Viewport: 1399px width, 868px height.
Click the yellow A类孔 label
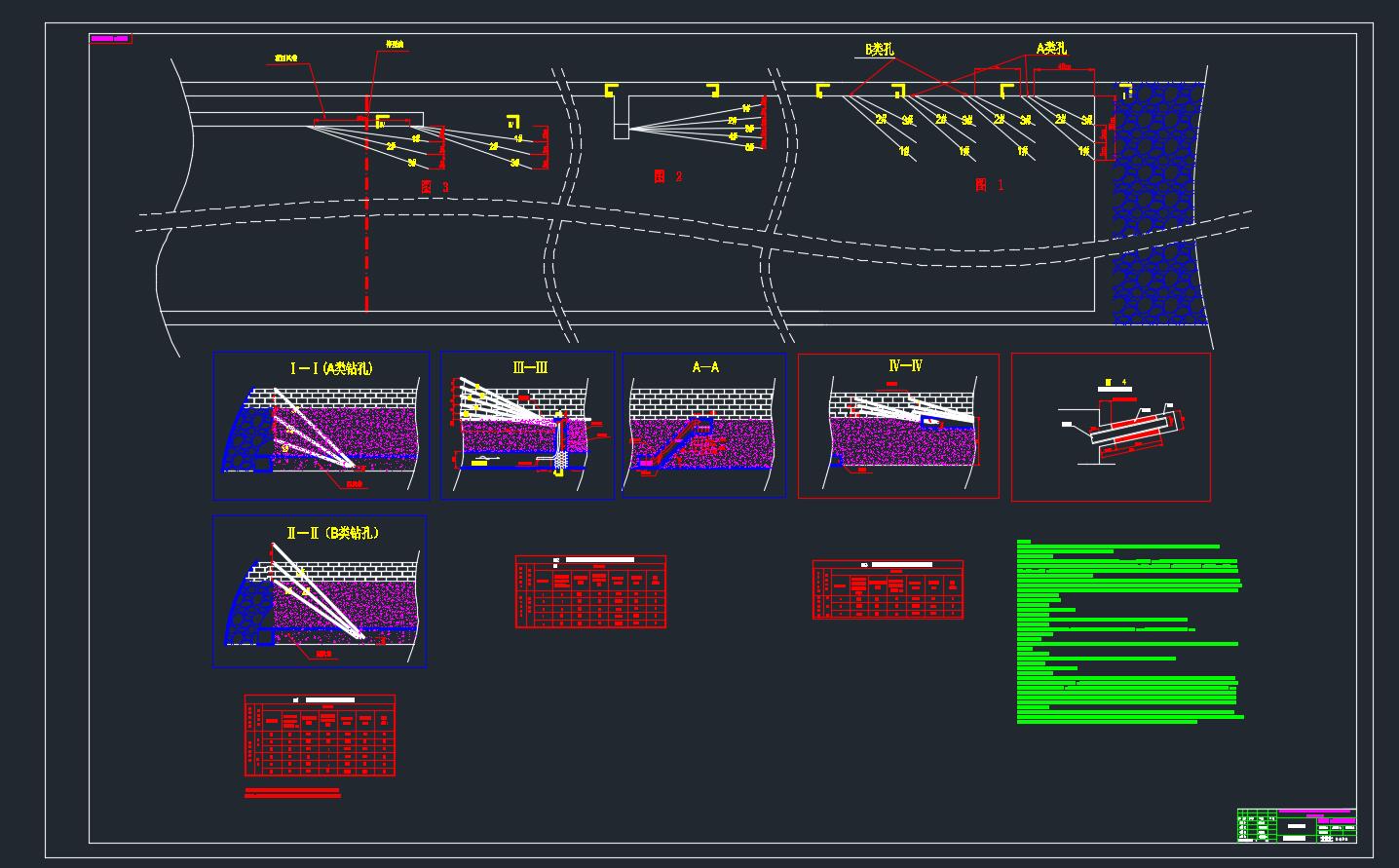(1051, 48)
